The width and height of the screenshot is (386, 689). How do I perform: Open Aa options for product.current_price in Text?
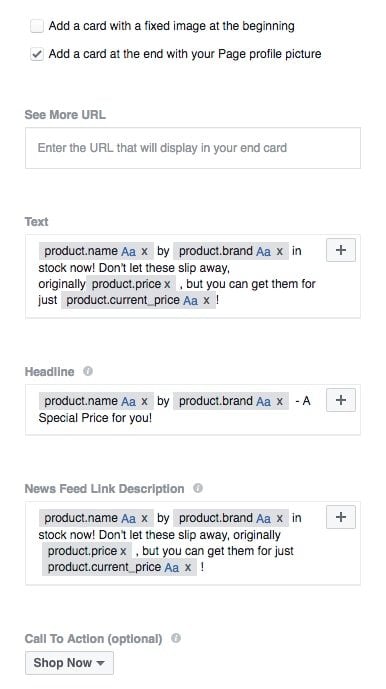pyautogui.click(x=190, y=301)
